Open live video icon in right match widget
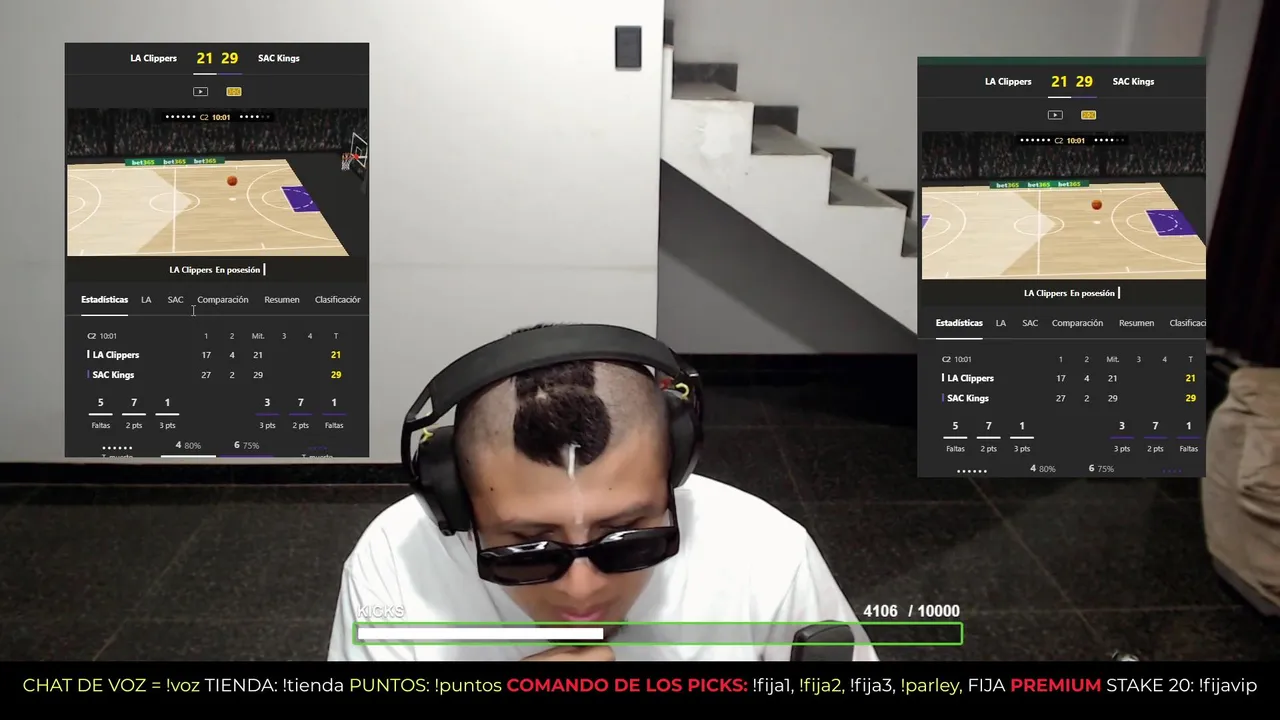The width and height of the screenshot is (1280, 720). tap(1055, 115)
